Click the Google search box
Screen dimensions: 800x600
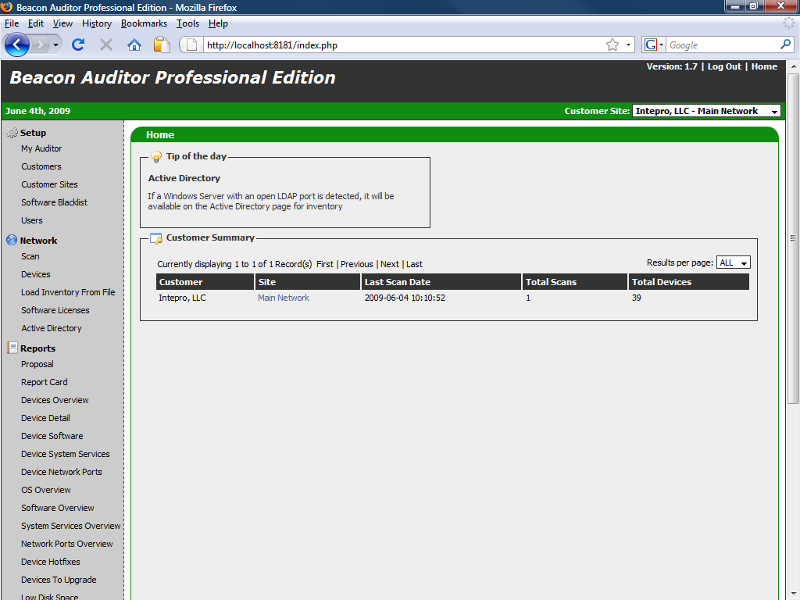pos(722,45)
